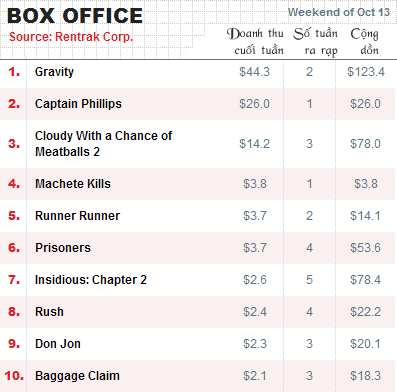Viewport: 397px width, 392px height.
Task: Click the Doanh thu cuối tuần column header
Action: pyautogui.click(x=255, y=42)
